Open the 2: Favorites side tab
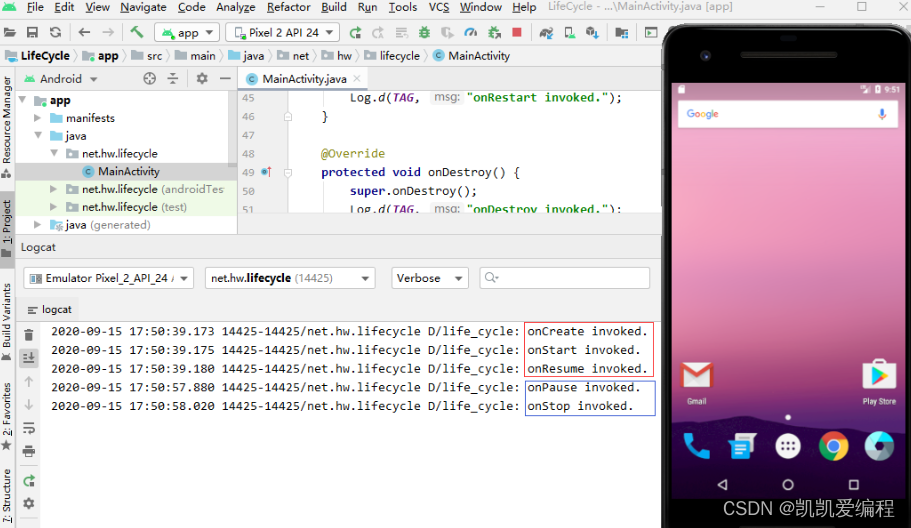Screen dimensions: 911x528 tap(7, 416)
